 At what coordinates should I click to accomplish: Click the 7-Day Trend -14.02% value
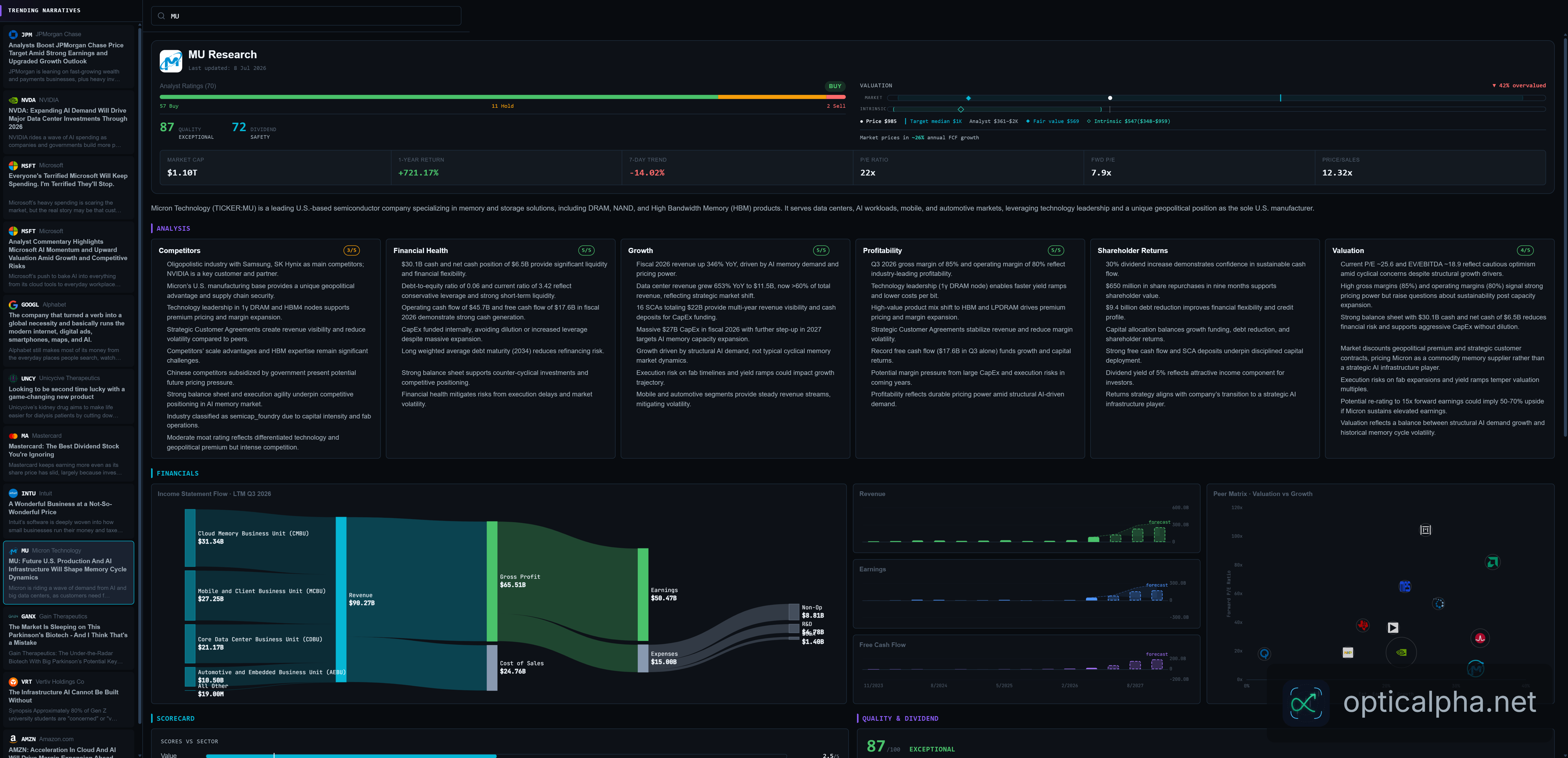tap(647, 173)
